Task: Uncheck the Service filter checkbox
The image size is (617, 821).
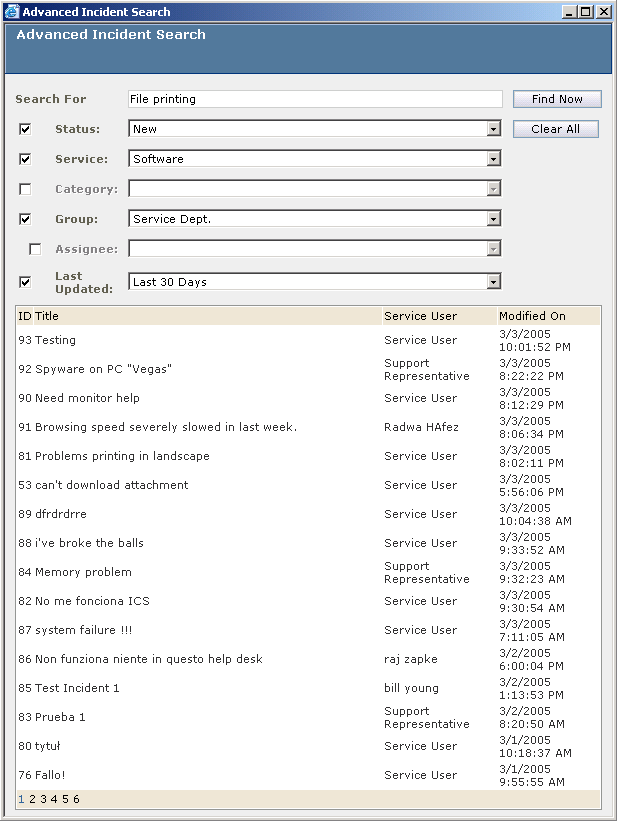Action: 25,159
